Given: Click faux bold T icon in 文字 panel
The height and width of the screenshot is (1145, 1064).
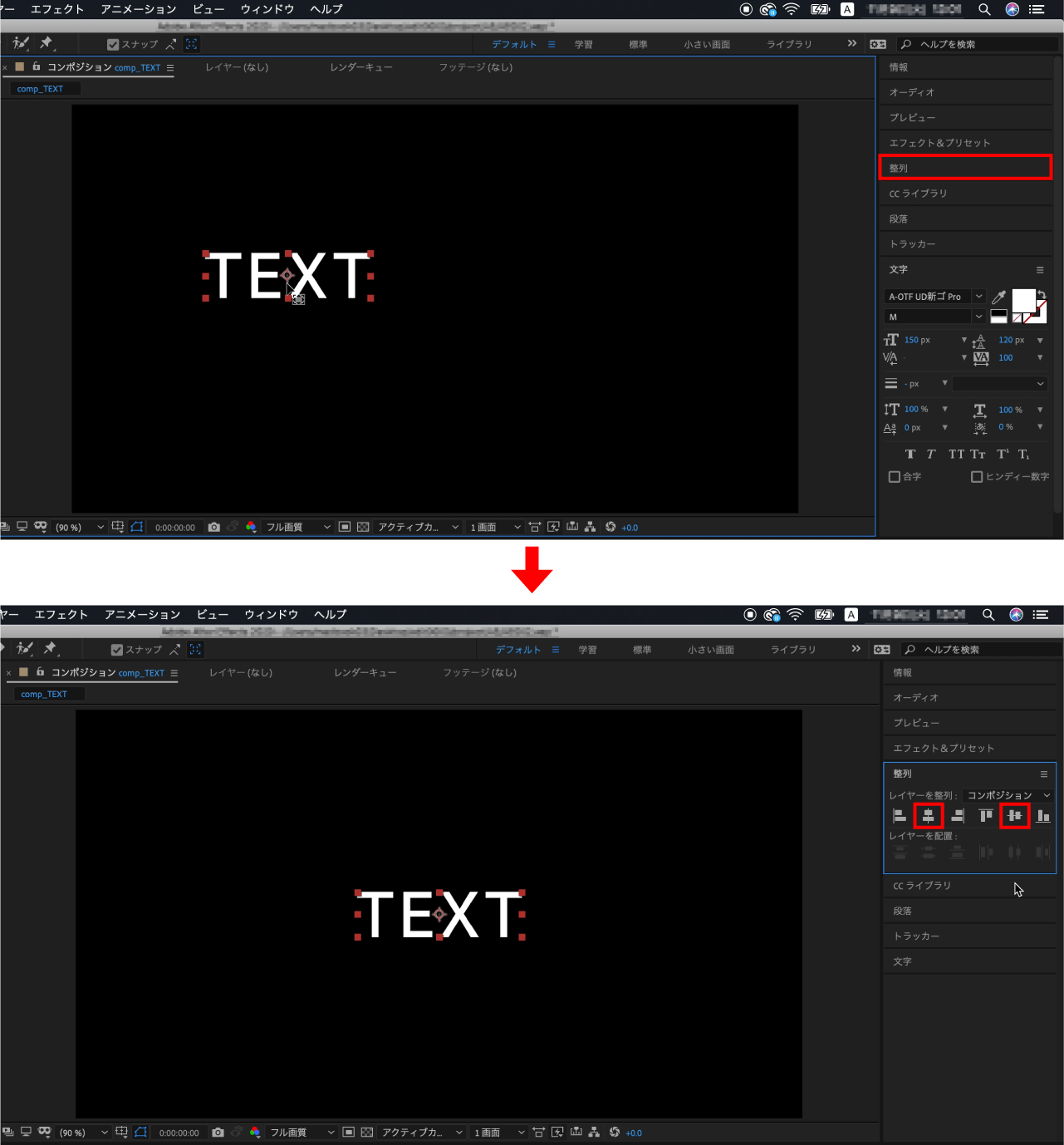Looking at the screenshot, I should (910, 454).
